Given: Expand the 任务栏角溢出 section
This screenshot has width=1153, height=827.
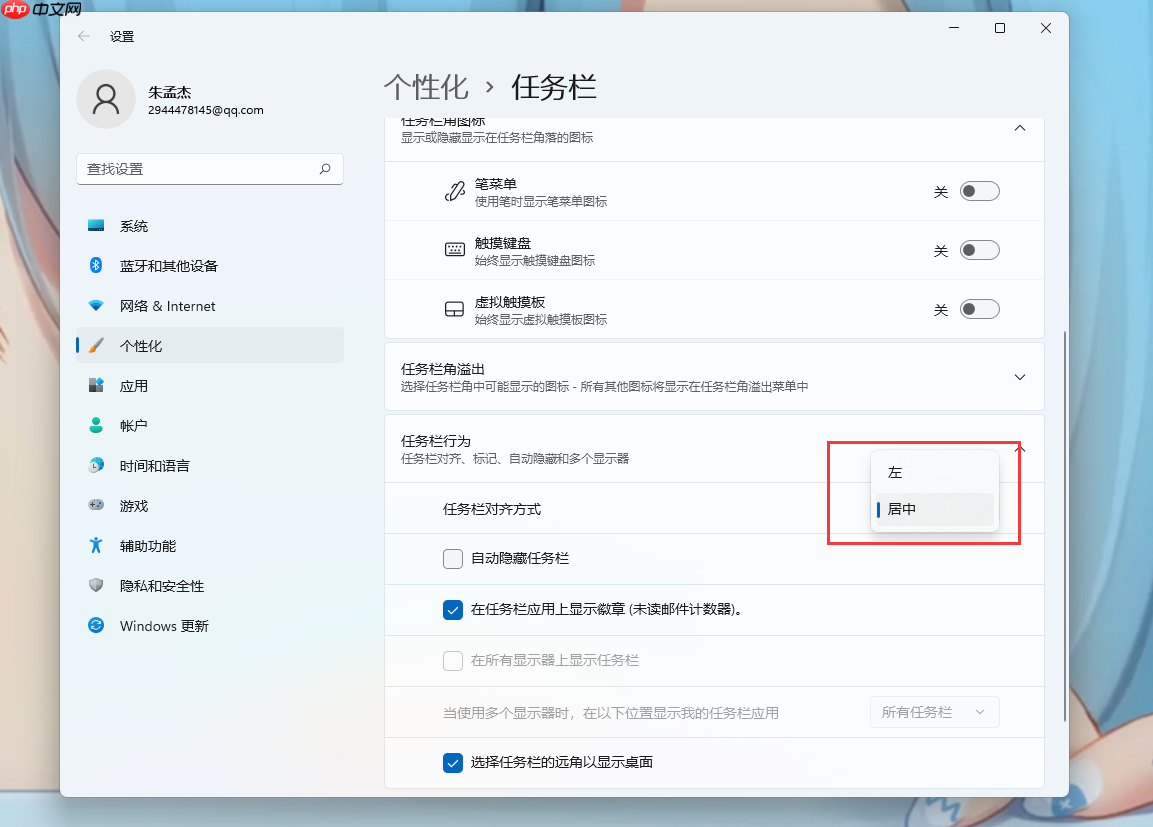Looking at the screenshot, I should [1019, 377].
